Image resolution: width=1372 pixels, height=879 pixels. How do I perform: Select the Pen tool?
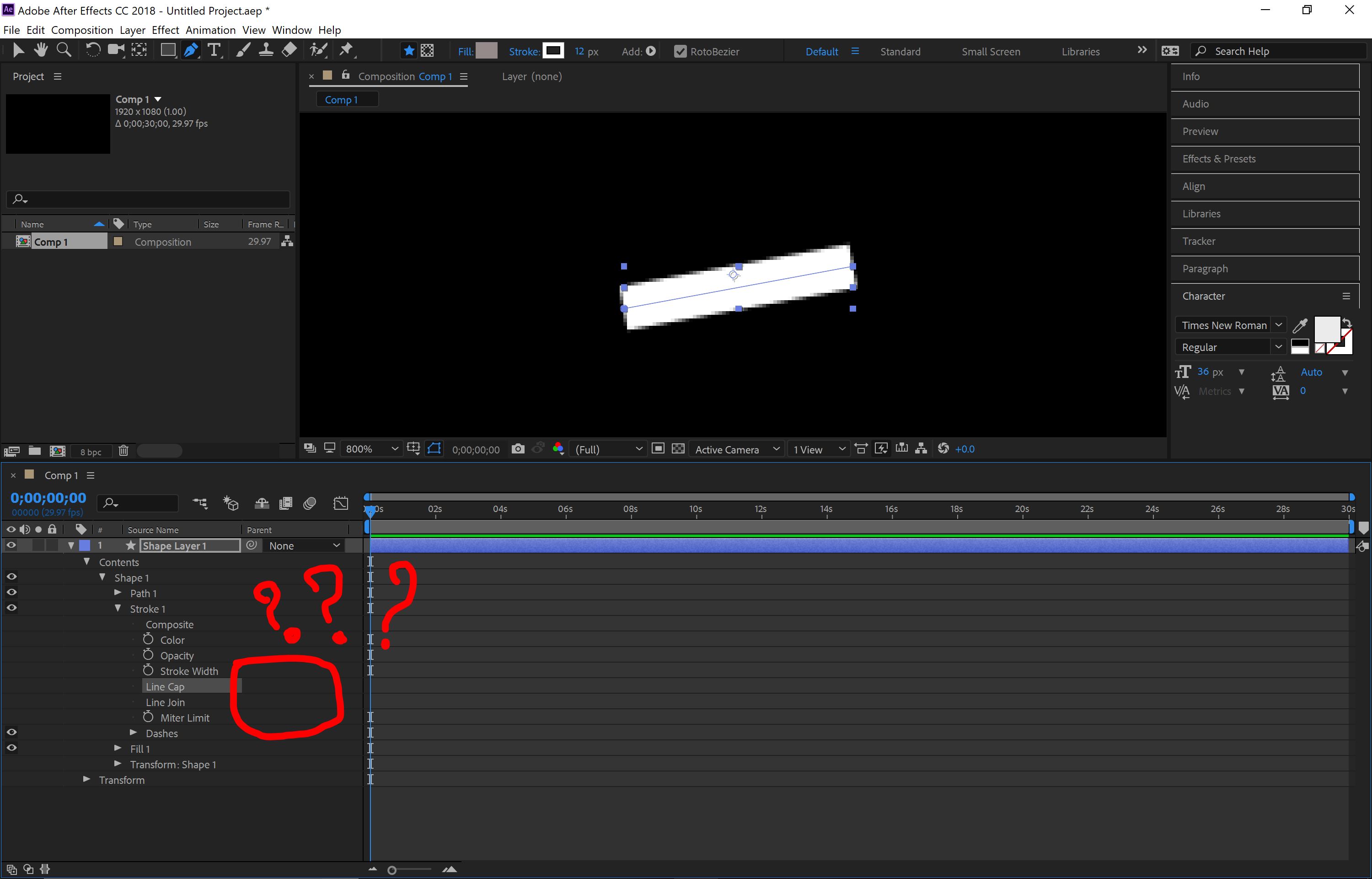point(191,50)
